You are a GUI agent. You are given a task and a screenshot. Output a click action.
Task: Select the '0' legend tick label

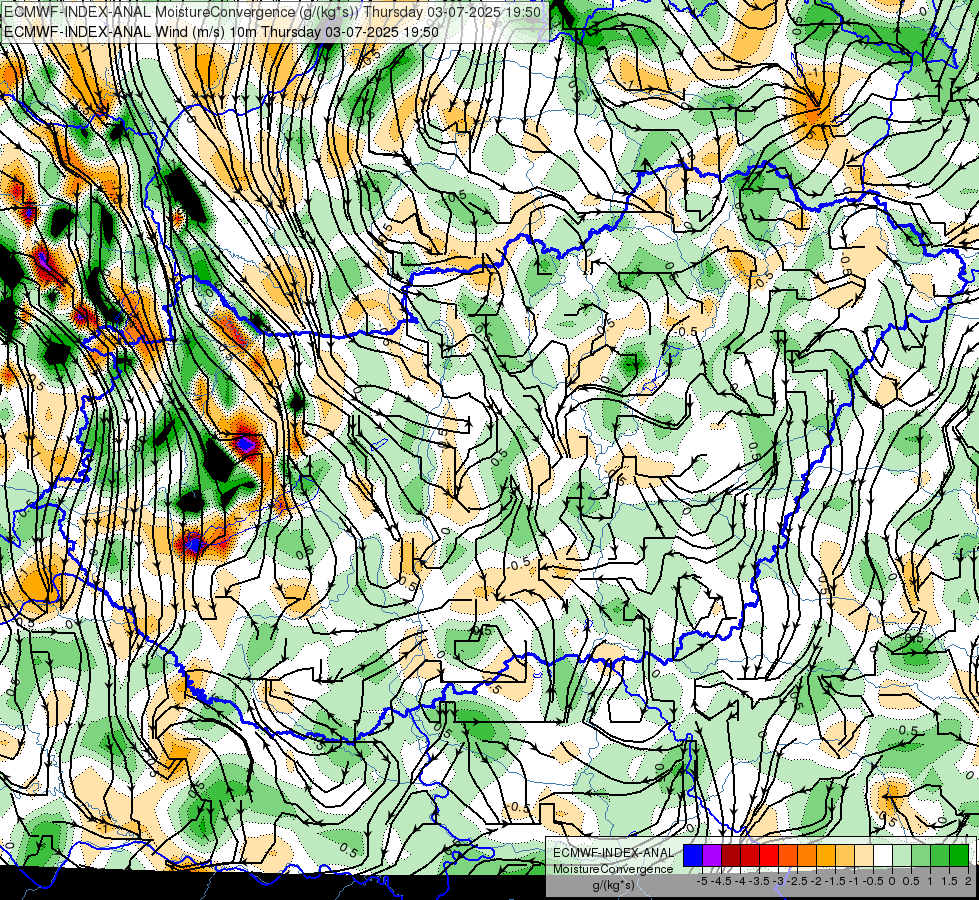tap(892, 881)
